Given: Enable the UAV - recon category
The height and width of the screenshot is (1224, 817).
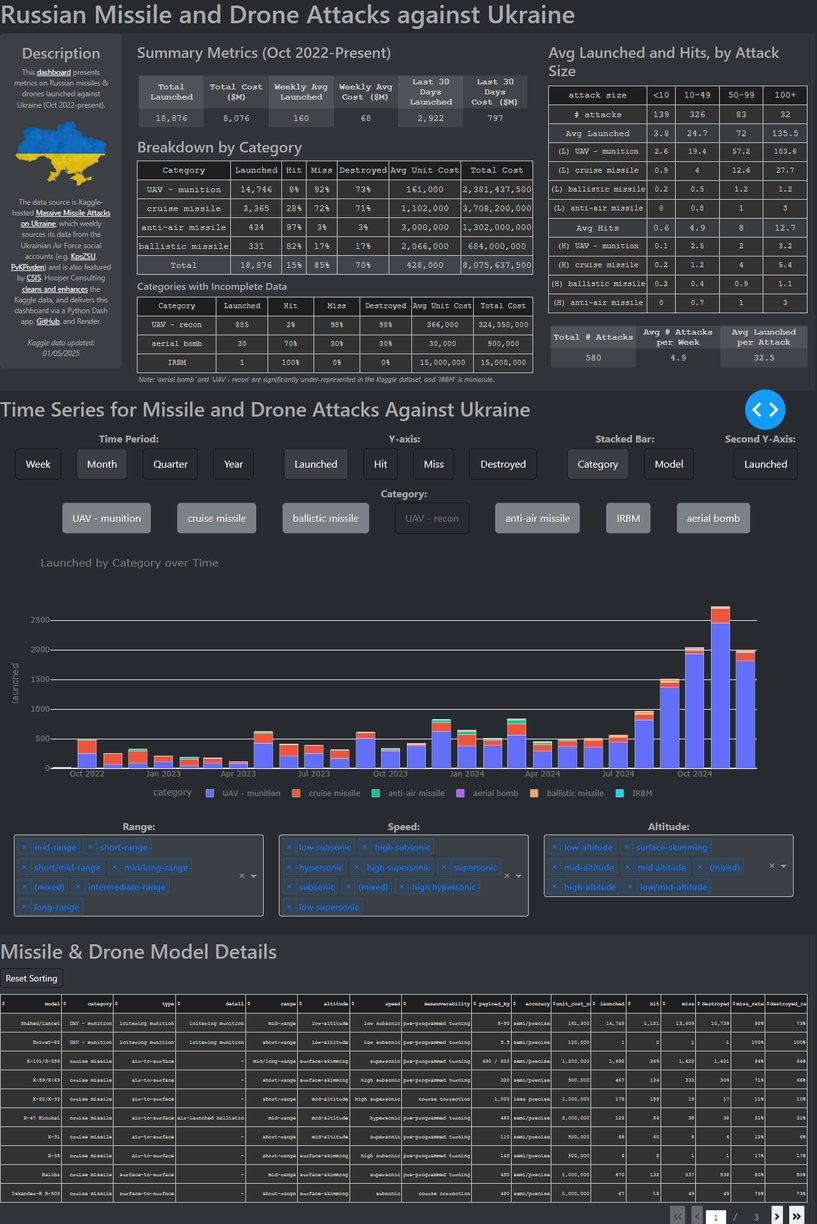Looking at the screenshot, I should [x=432, y=518].
